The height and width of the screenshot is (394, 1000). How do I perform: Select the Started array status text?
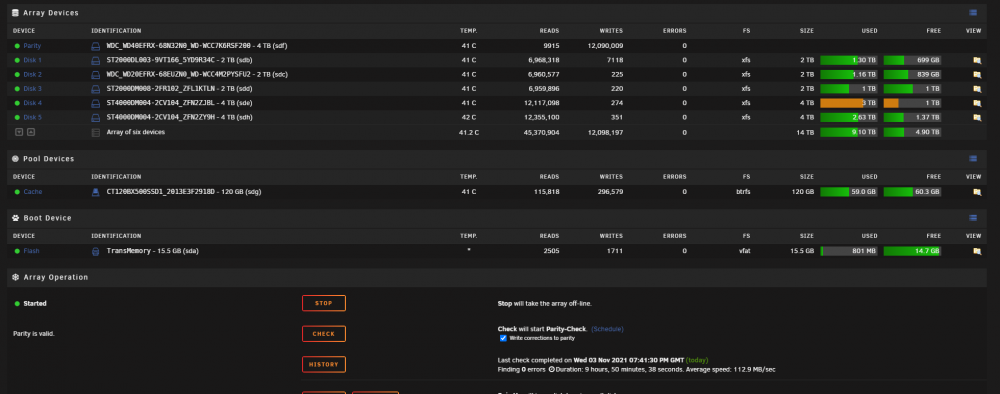point(35,303)
